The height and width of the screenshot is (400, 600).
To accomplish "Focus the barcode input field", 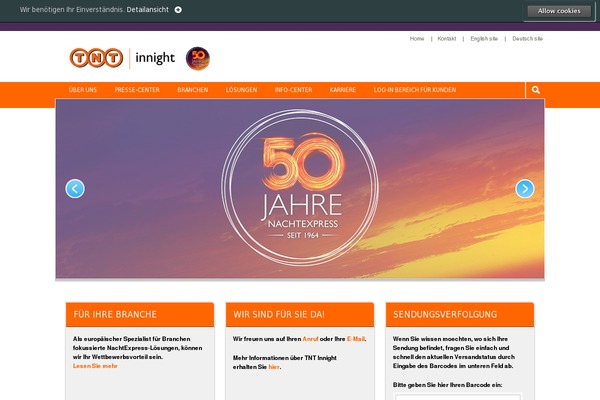I will (x=458, y=397).
